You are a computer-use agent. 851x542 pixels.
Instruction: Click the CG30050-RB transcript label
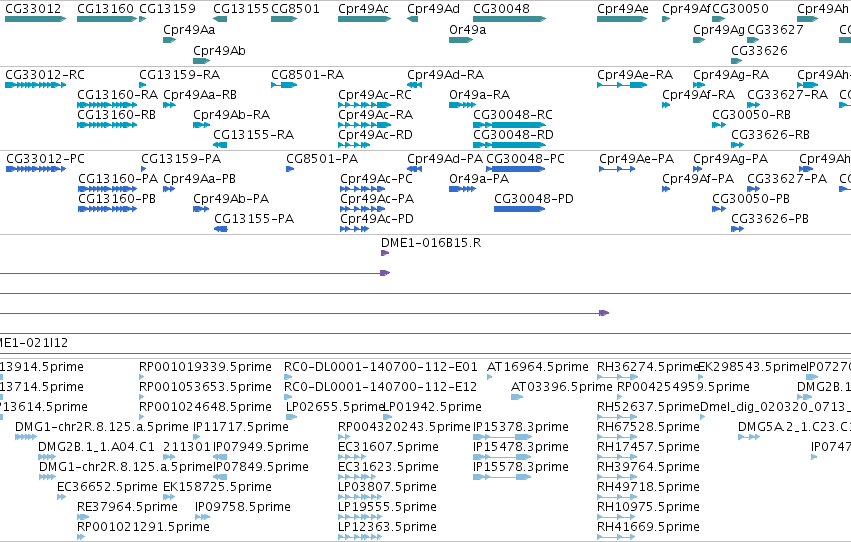(751, 115)
